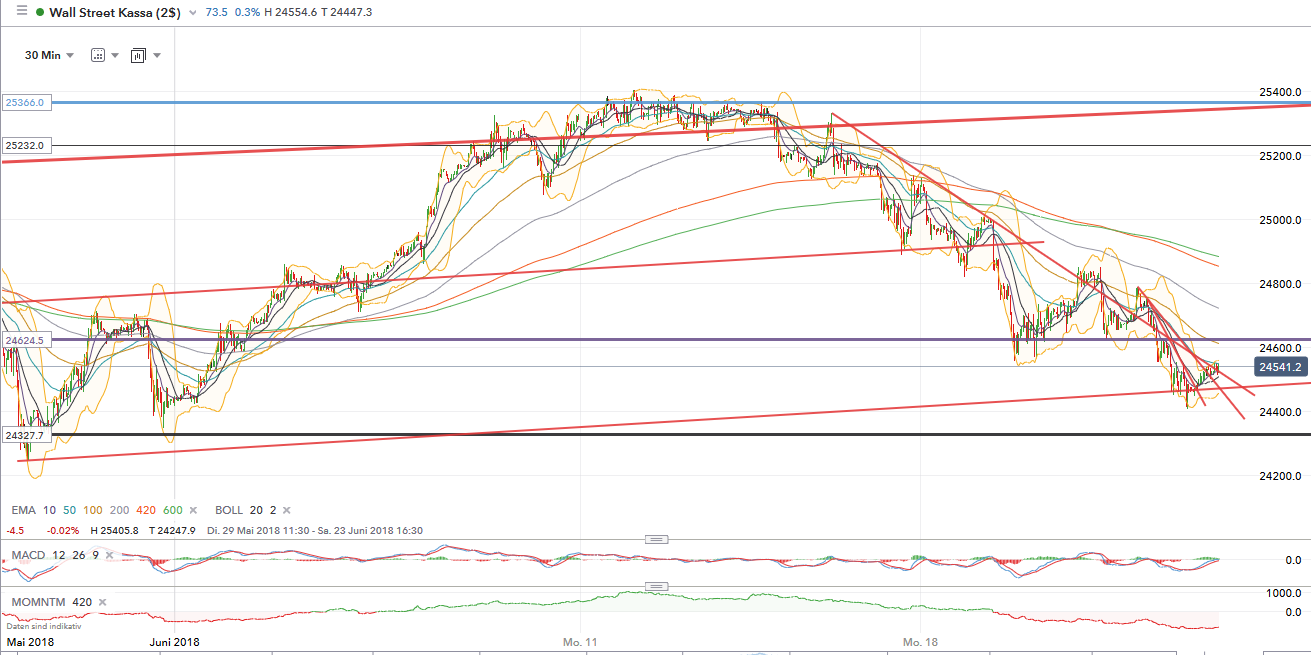The image size is (1311, 655).
Task: Remove the BOLL indicator with its X
Action: (x=285, y=510)
